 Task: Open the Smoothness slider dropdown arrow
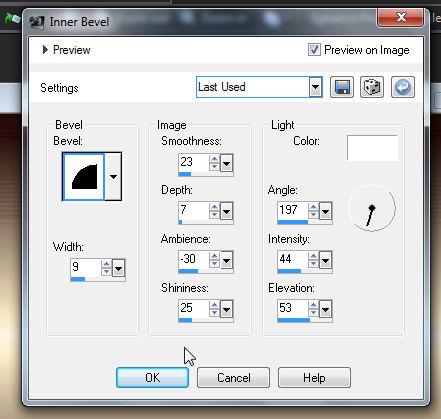227,163
